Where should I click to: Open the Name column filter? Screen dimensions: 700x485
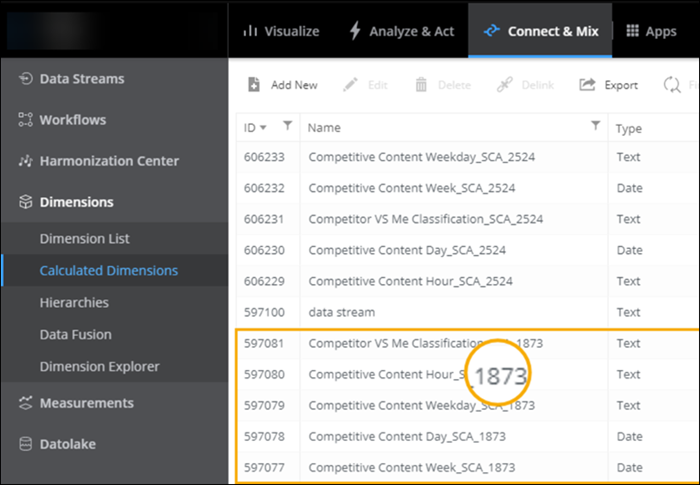click(596, 125)
